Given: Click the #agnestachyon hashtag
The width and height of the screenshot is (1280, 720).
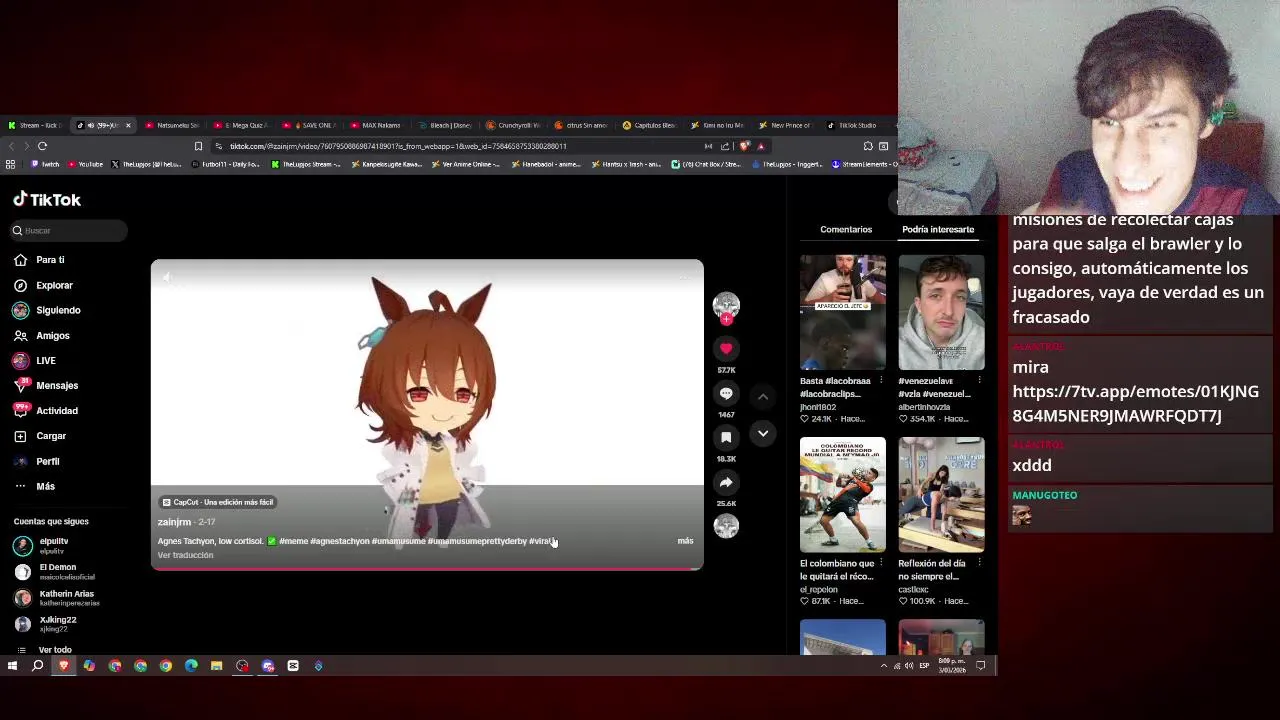Looking at the screenshot, I should [x=340, y=541].
